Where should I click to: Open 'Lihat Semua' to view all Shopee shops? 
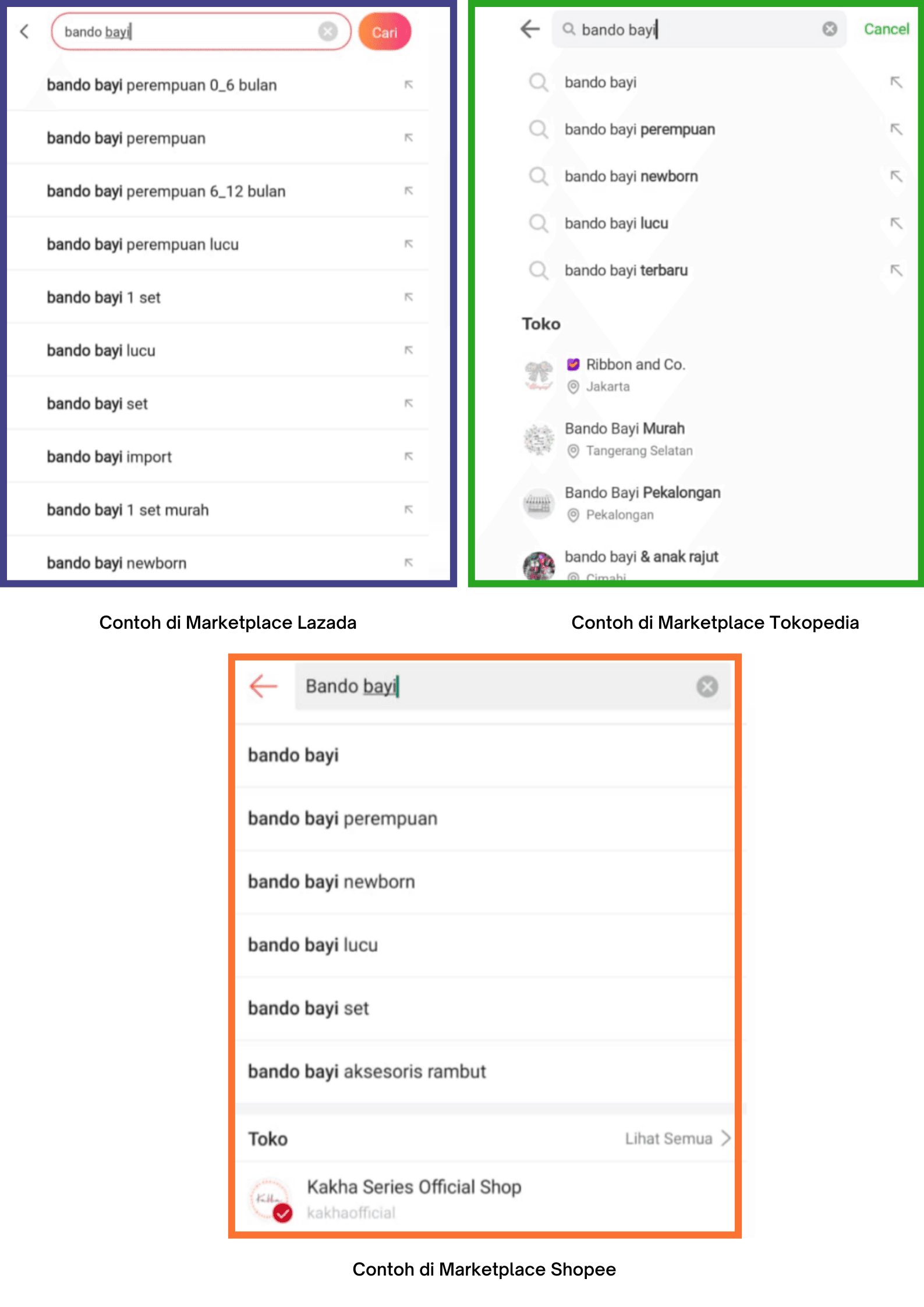(x=668, y=1139)
